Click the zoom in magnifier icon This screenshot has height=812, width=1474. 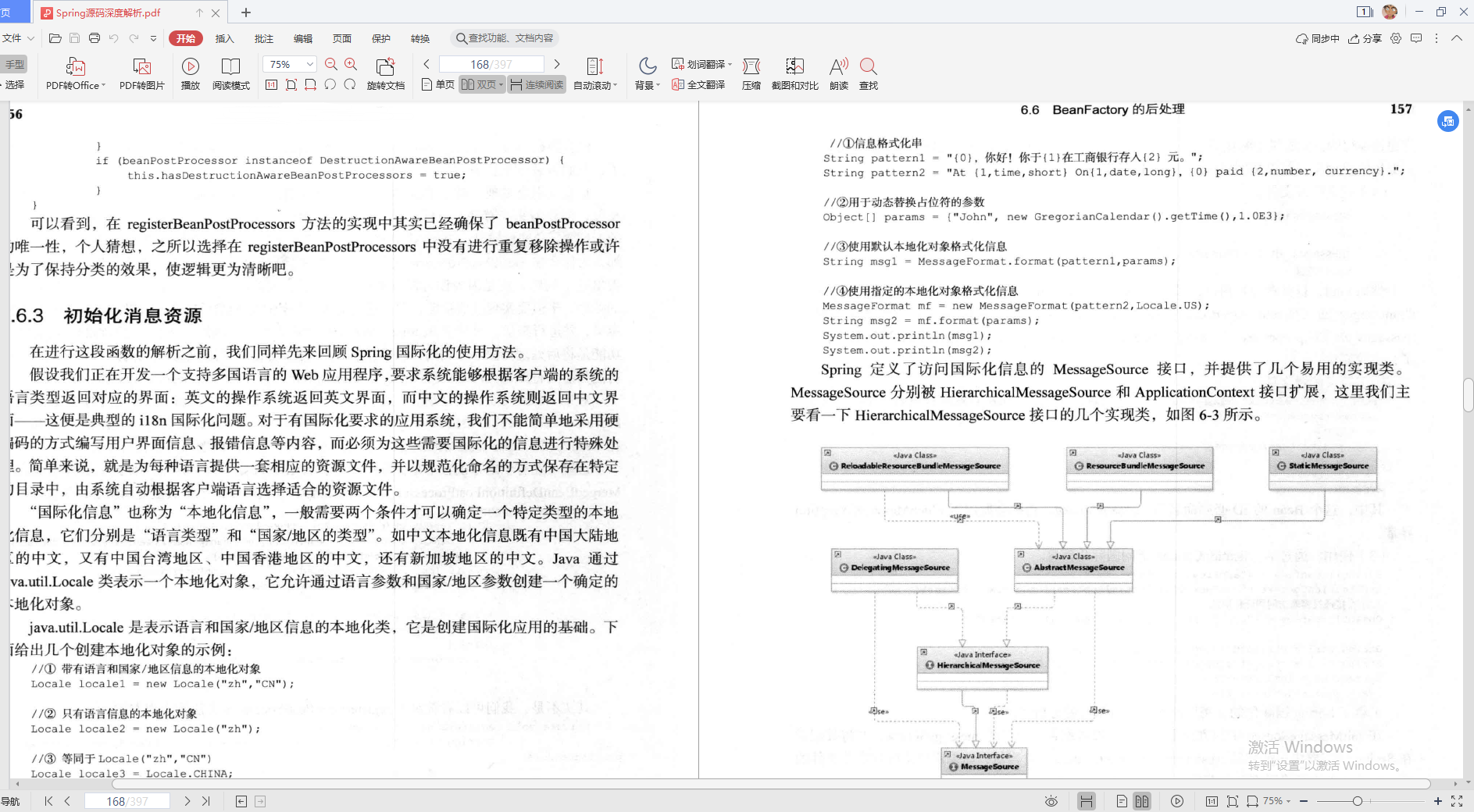(351, 64)
